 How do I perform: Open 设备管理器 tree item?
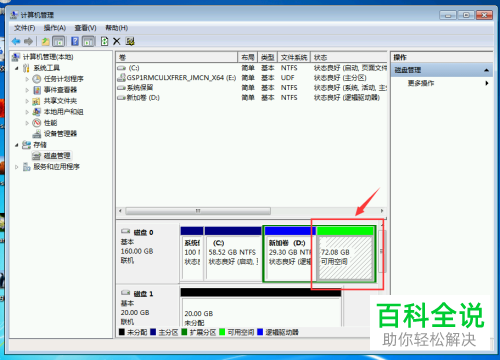[x=60, y=134]
